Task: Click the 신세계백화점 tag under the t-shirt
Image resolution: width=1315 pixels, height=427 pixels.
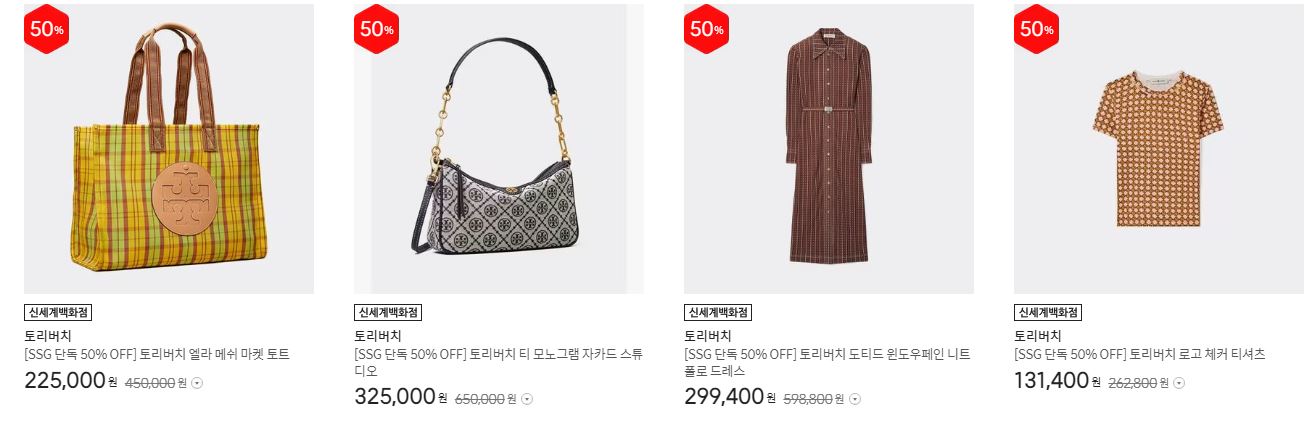Action: (x=1048, y=312)
